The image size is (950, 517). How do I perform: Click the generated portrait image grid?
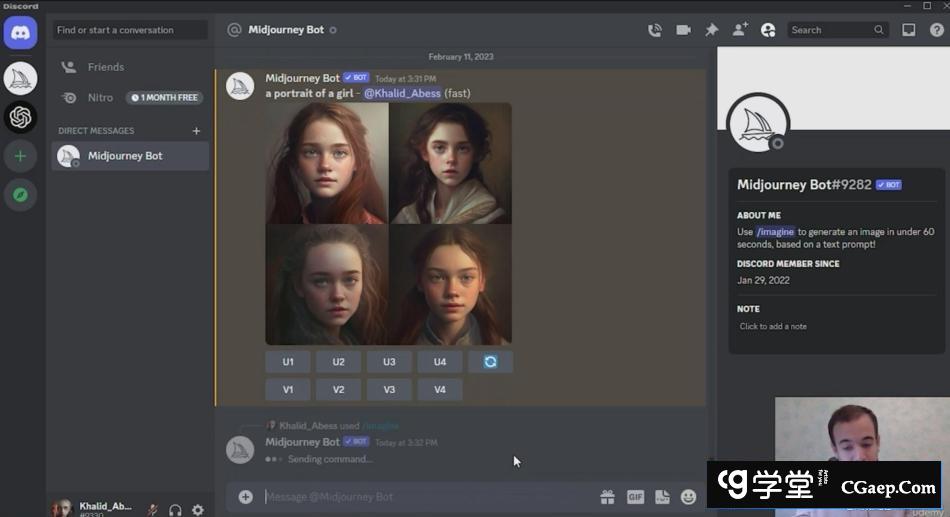tap(388, 223)
